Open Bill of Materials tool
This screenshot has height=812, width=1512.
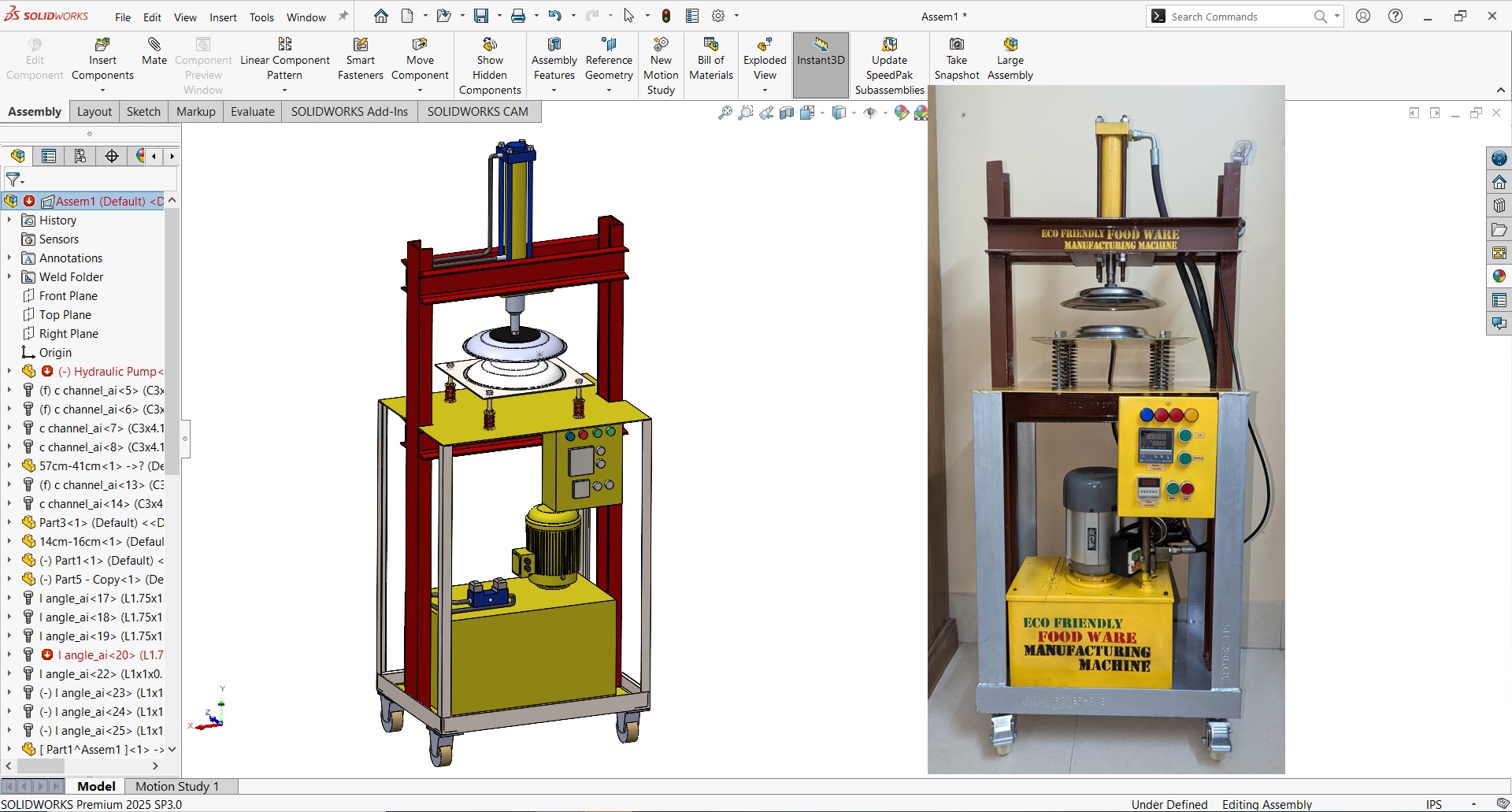711,59
